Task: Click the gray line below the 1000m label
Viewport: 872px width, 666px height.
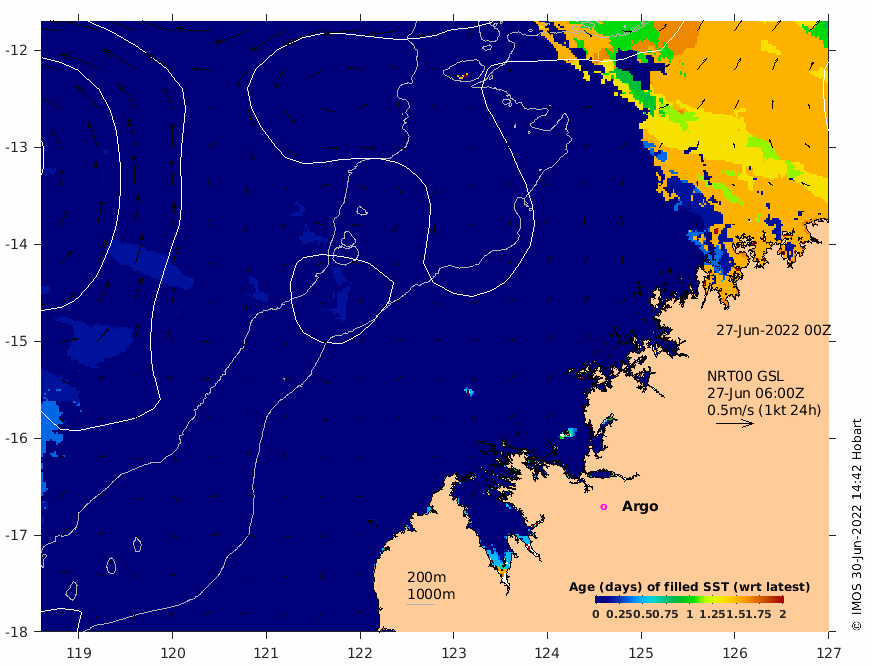Action: [420, 604]
